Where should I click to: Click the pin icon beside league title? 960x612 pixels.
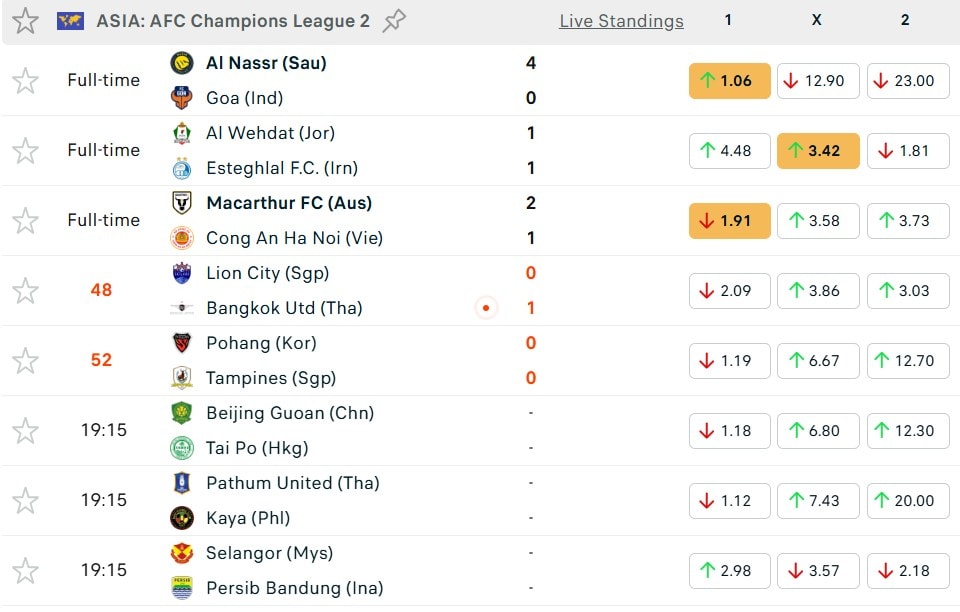coord(394,21)
